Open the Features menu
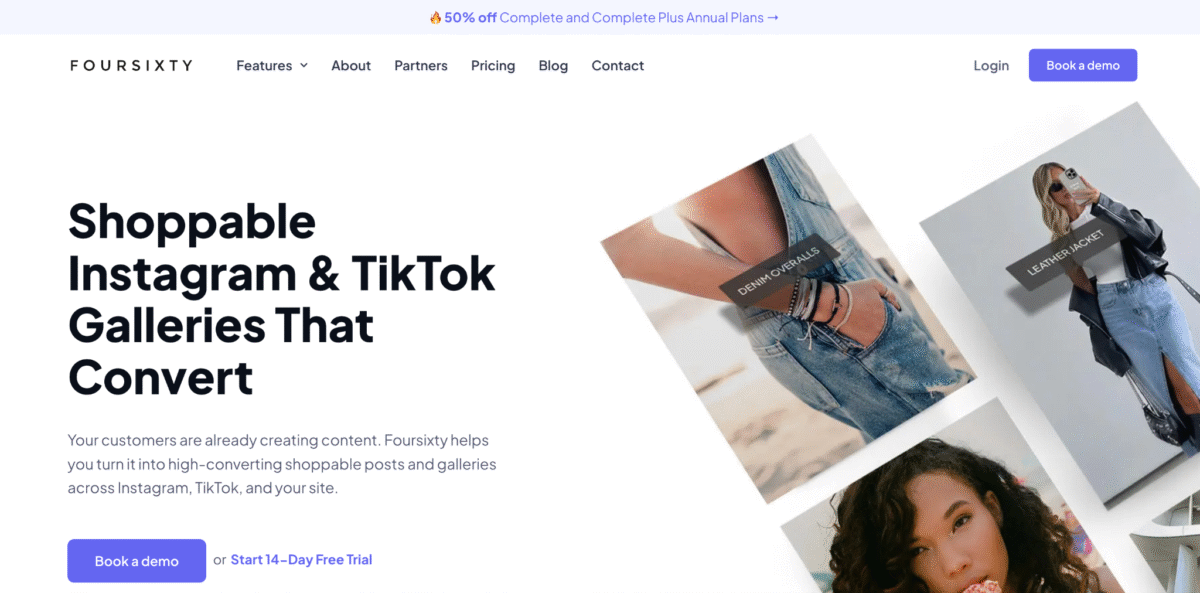 (272, 66)
